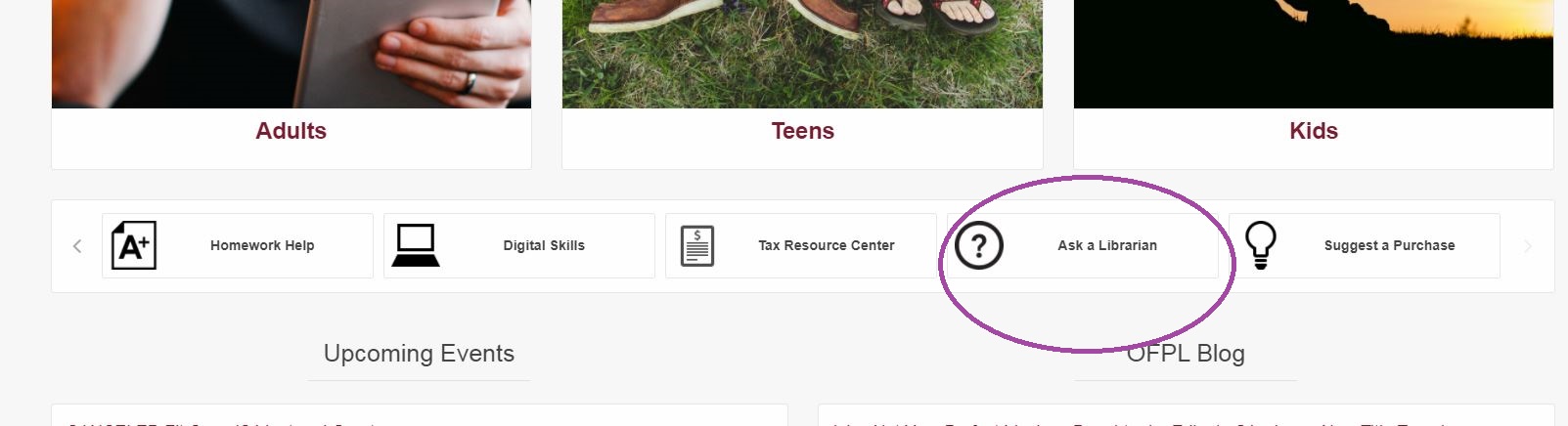
Task: Open the Kids section link
Action: tap(1313, 131)
